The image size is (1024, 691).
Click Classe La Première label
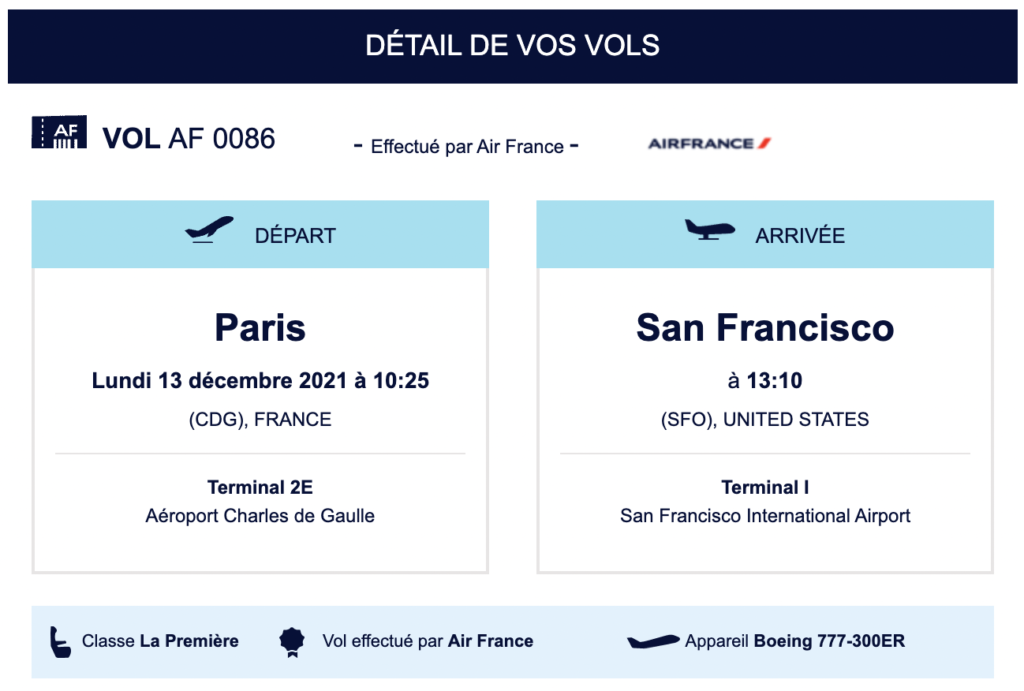160,641
